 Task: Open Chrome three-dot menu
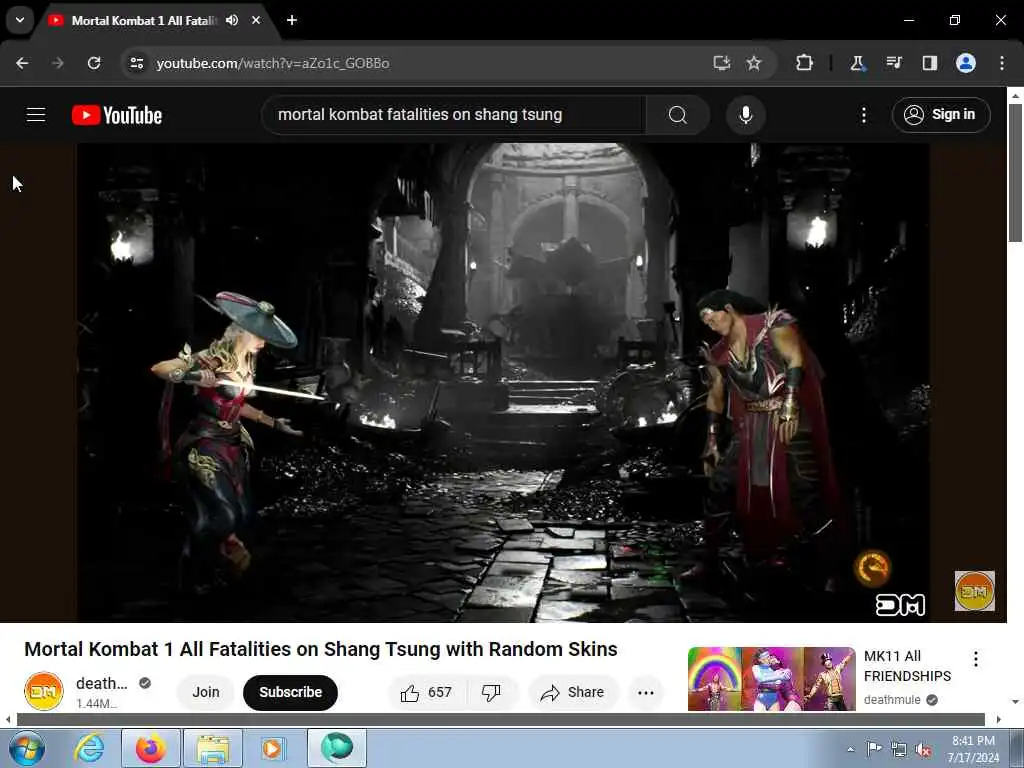tap(1002, 63)
